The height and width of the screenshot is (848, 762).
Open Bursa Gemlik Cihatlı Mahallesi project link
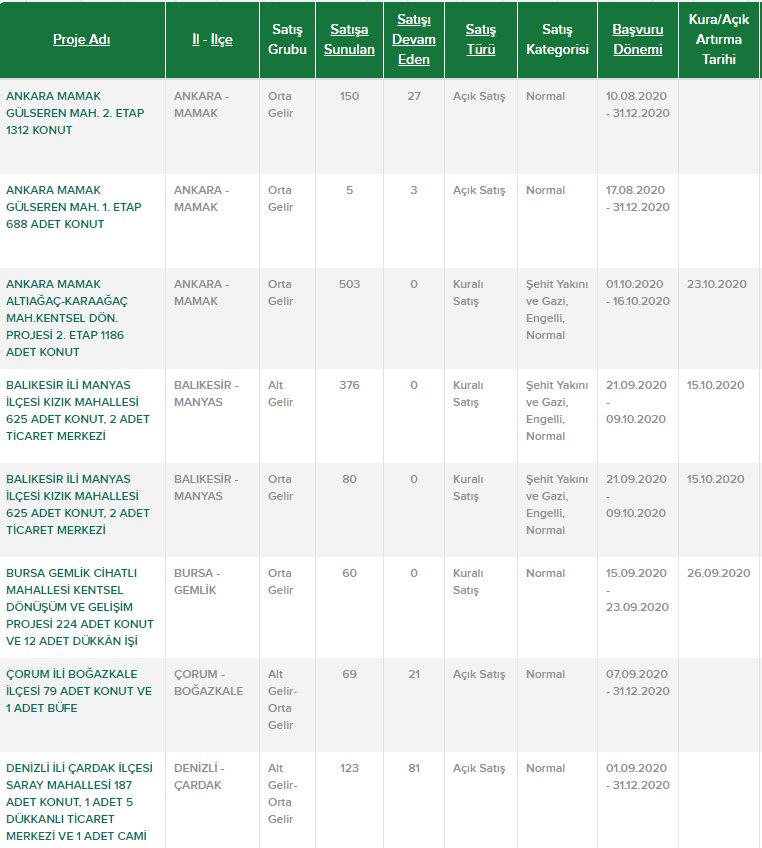pos(80,607)
